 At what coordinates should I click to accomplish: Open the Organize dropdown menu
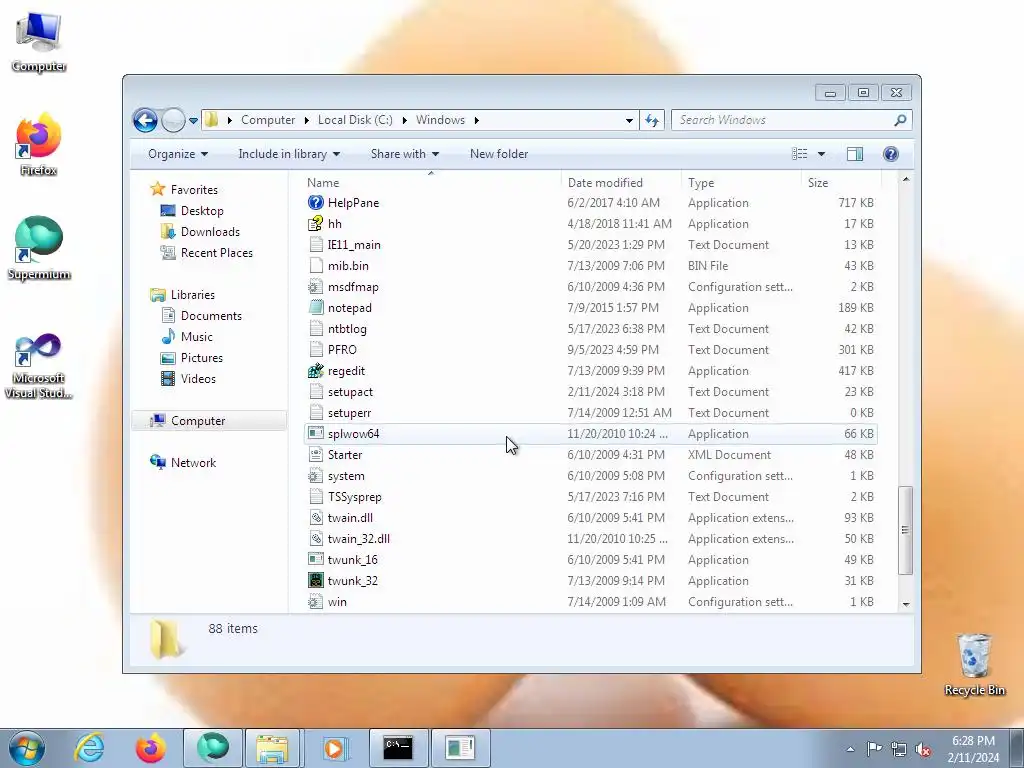(178, 154)
